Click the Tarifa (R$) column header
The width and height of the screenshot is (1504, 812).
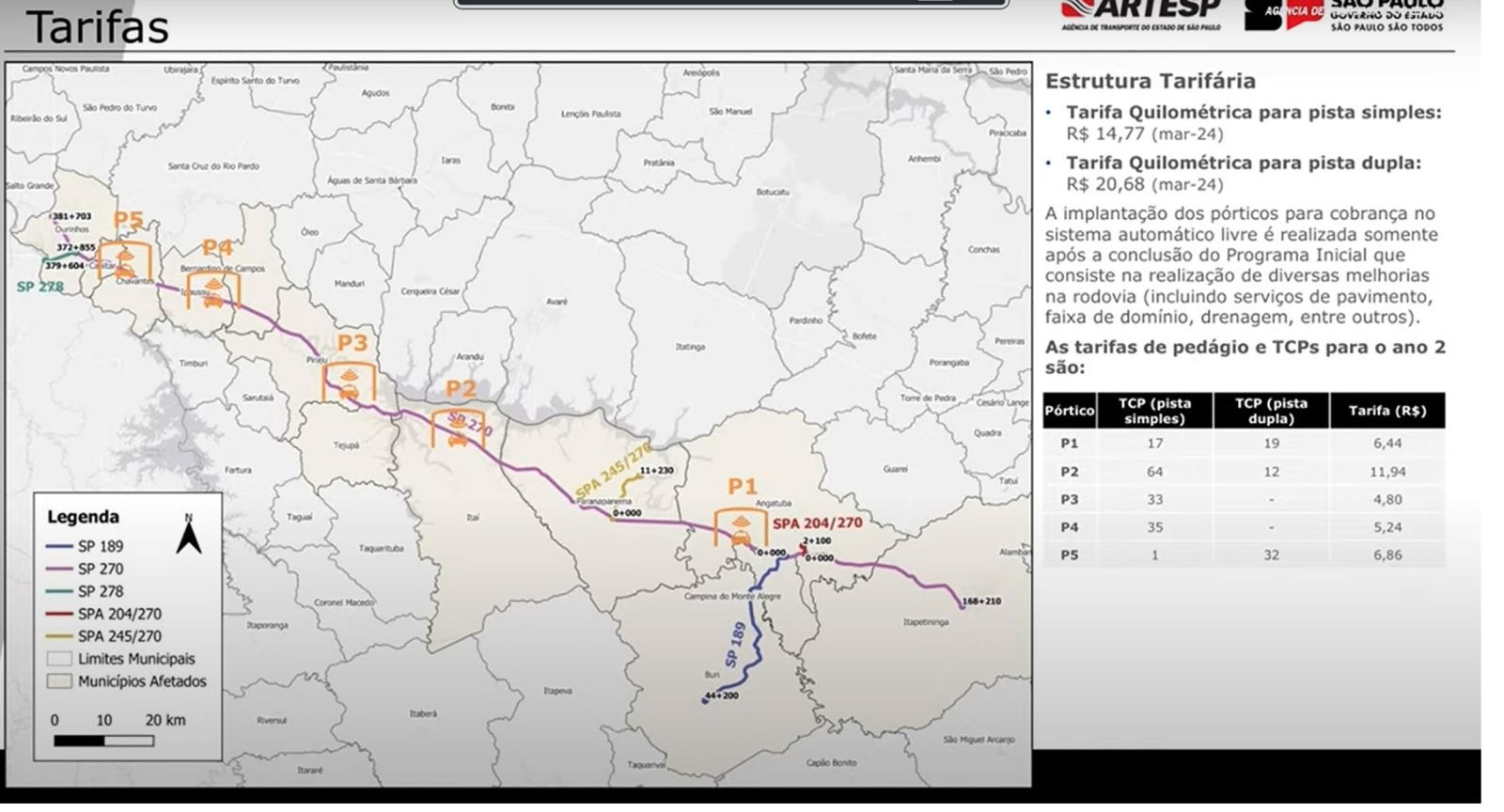coord(1386,411)
